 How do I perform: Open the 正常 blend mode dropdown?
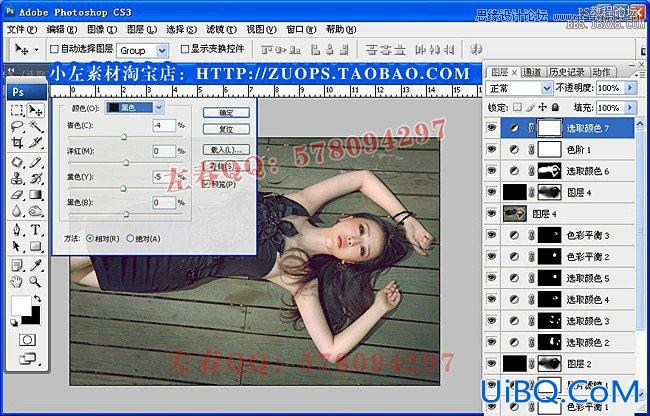point(519,88)
